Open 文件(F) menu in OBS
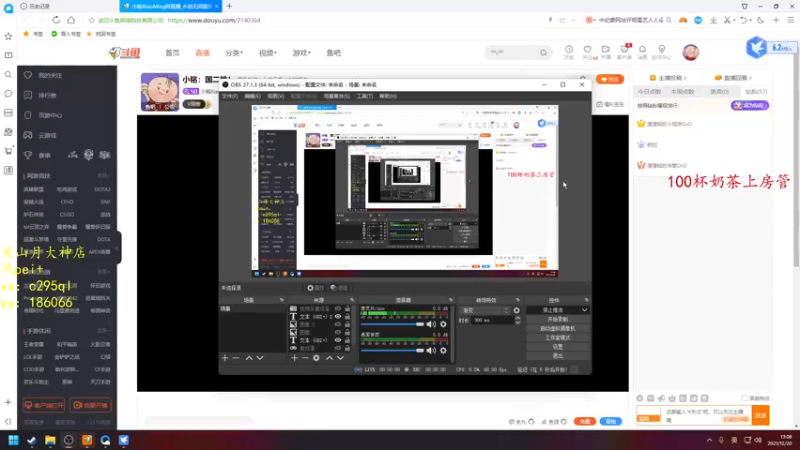 (x=230, y=96)
